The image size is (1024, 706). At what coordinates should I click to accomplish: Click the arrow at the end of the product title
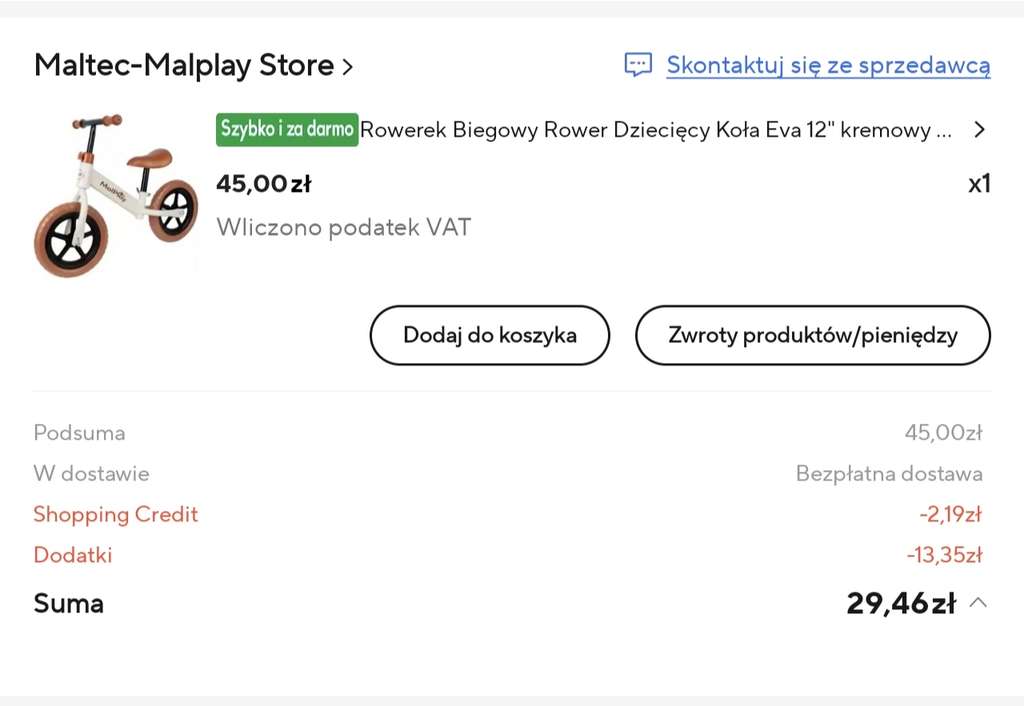tap(979, 129)
